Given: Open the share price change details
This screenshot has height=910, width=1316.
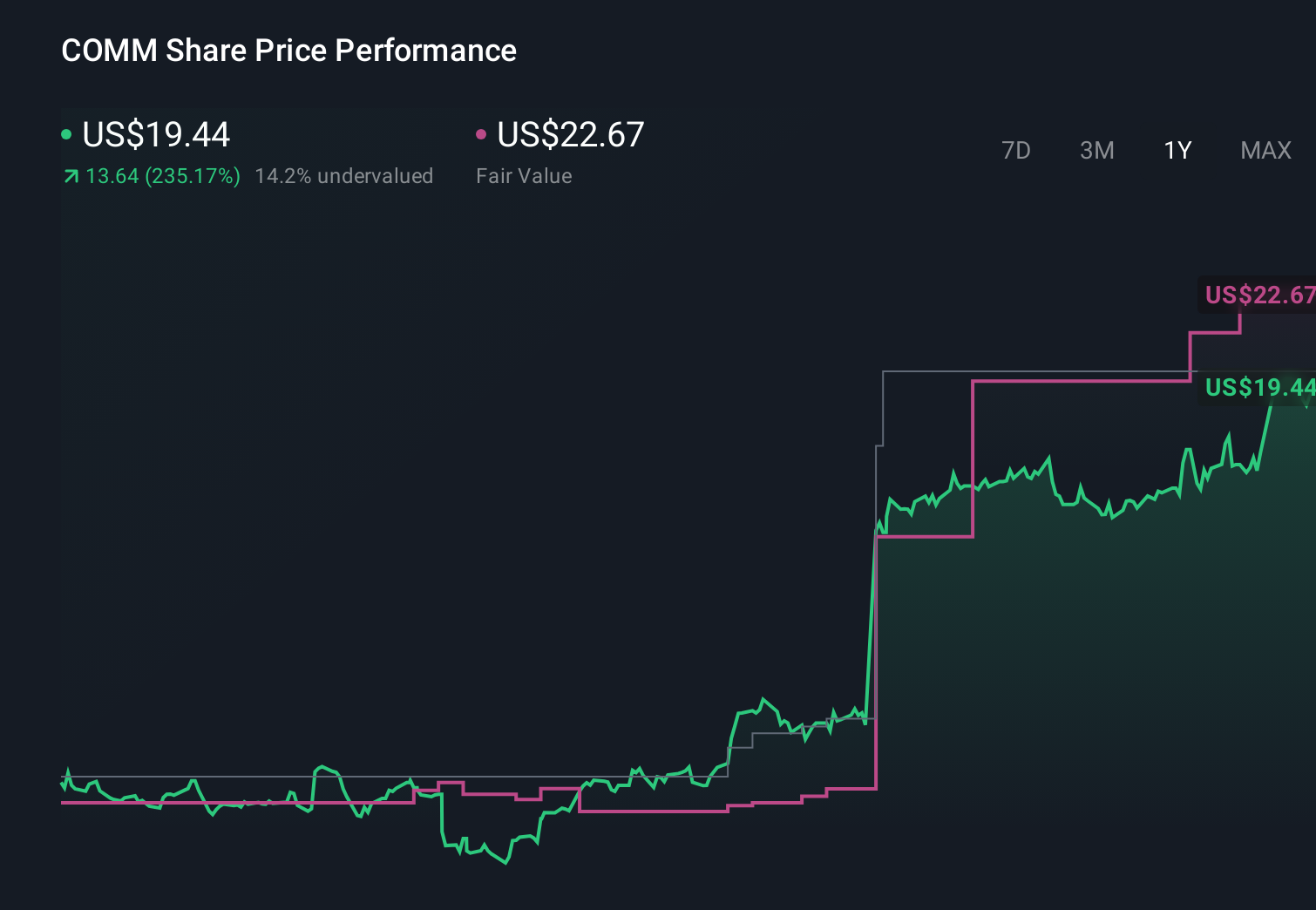Looking at the screenshot, I should pyautogui.click(x=162, y=175).
